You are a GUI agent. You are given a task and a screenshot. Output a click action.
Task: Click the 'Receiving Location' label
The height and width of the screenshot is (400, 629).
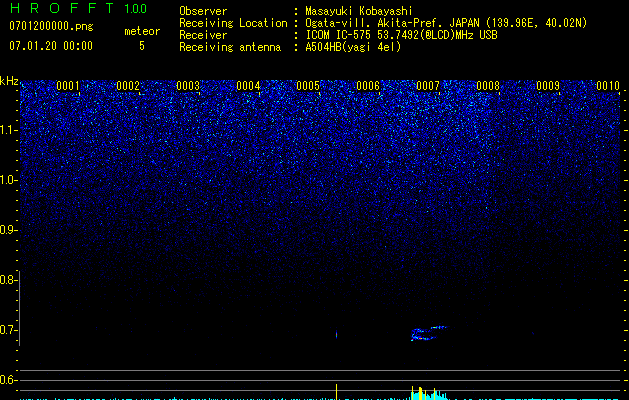pyautogui.click(x=233, y=23)
